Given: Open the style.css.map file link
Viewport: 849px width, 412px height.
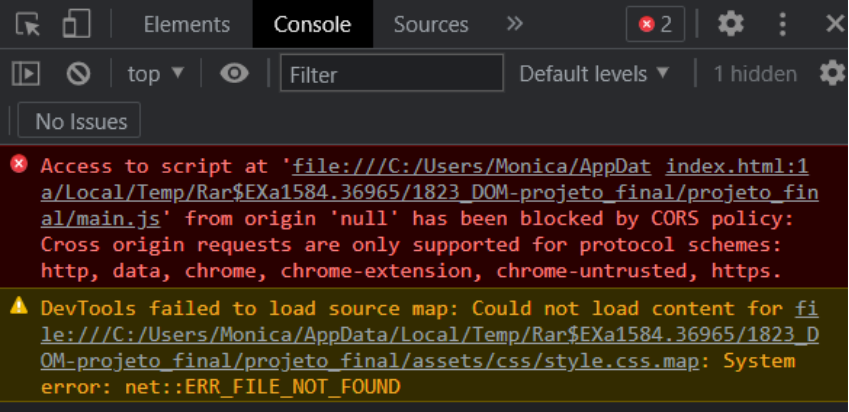Looking at the screenshot, I should click(x=430, y=335).
